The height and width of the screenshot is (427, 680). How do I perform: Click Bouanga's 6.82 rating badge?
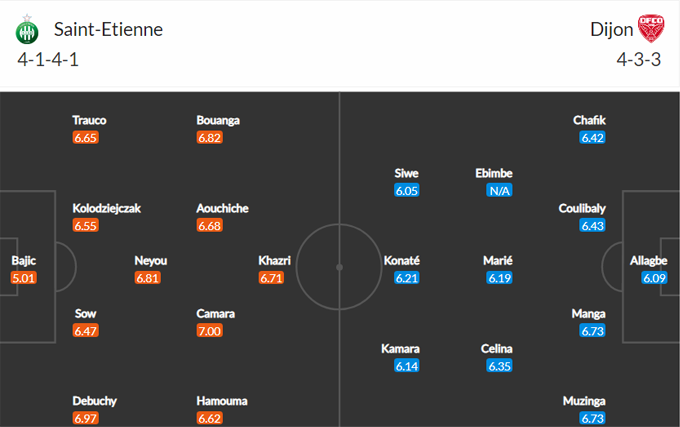[x=210, y=138]
